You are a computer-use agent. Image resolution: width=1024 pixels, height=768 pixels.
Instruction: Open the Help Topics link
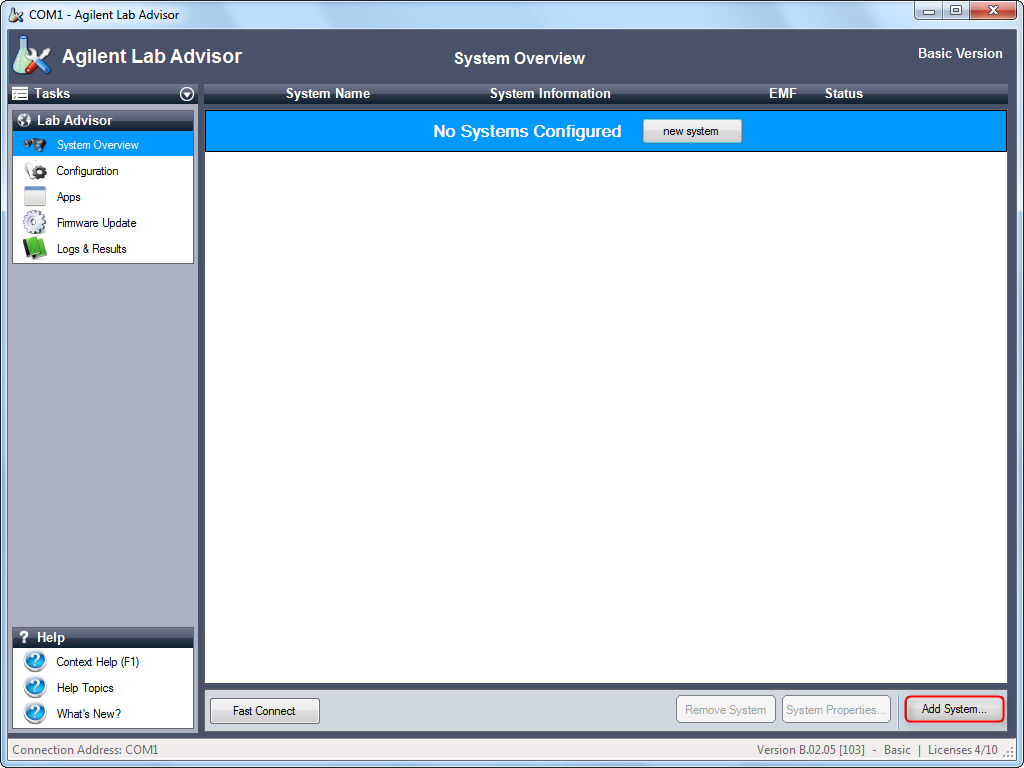tap(85, 688)
